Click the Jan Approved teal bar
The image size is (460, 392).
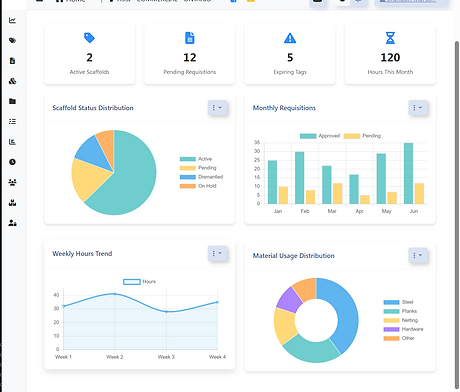click(x=272, y=182)
